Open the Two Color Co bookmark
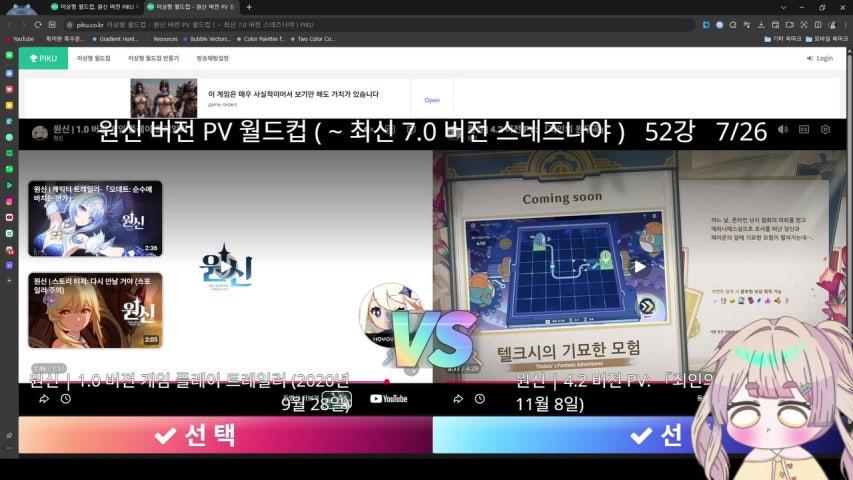Image resolution: width=853 pixels, height=480 pixels. [313, 39]
